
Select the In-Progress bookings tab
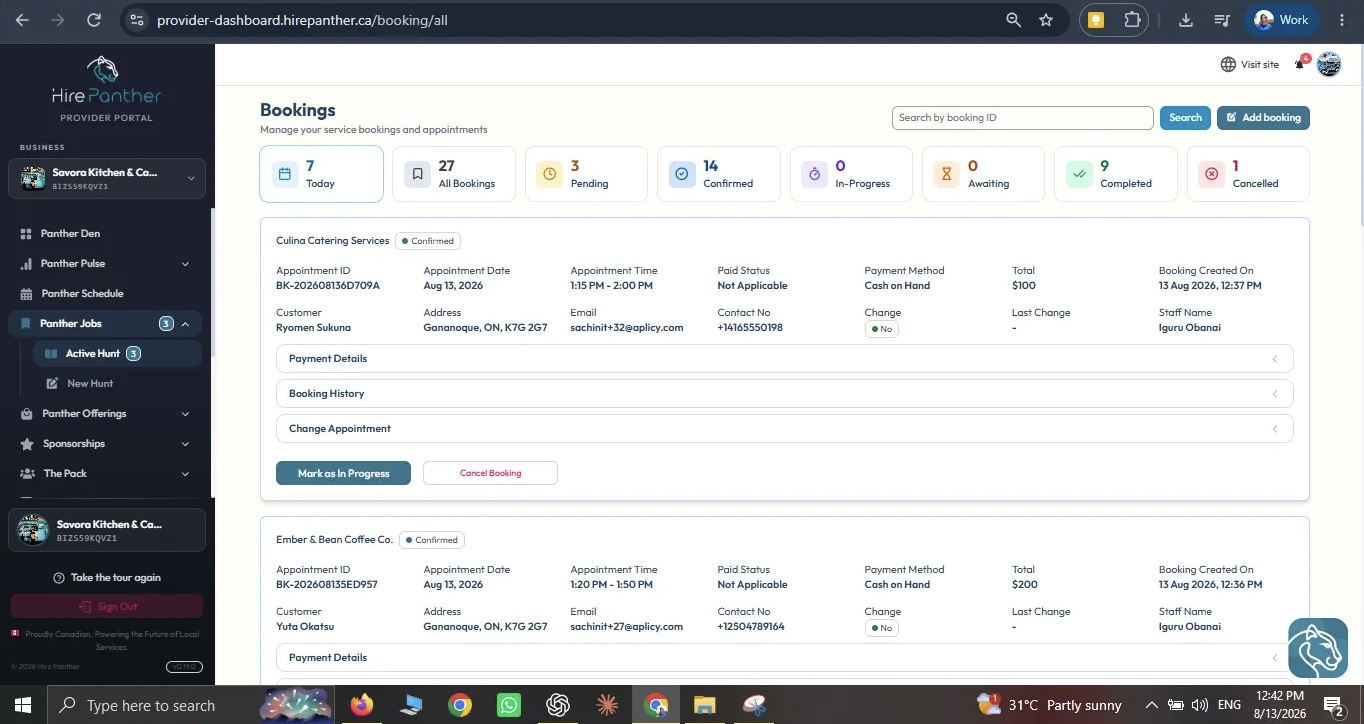pyautogui.click(x=851, y=174)
